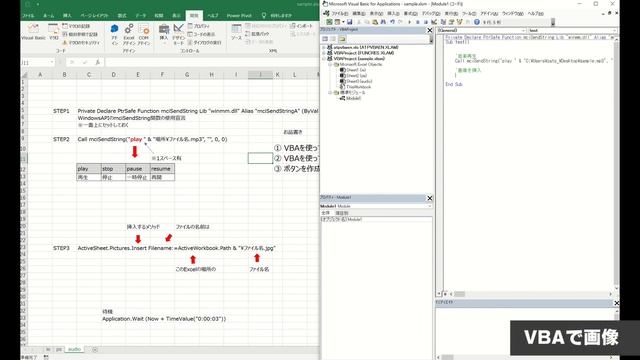Click プロパティ in the Controls group
The height and width of the screenshot is (360, 640).
(x=199, y=26)
